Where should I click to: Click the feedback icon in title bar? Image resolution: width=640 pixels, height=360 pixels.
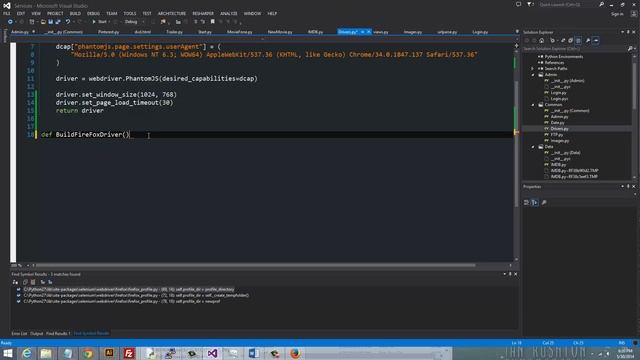coord(518,4)
